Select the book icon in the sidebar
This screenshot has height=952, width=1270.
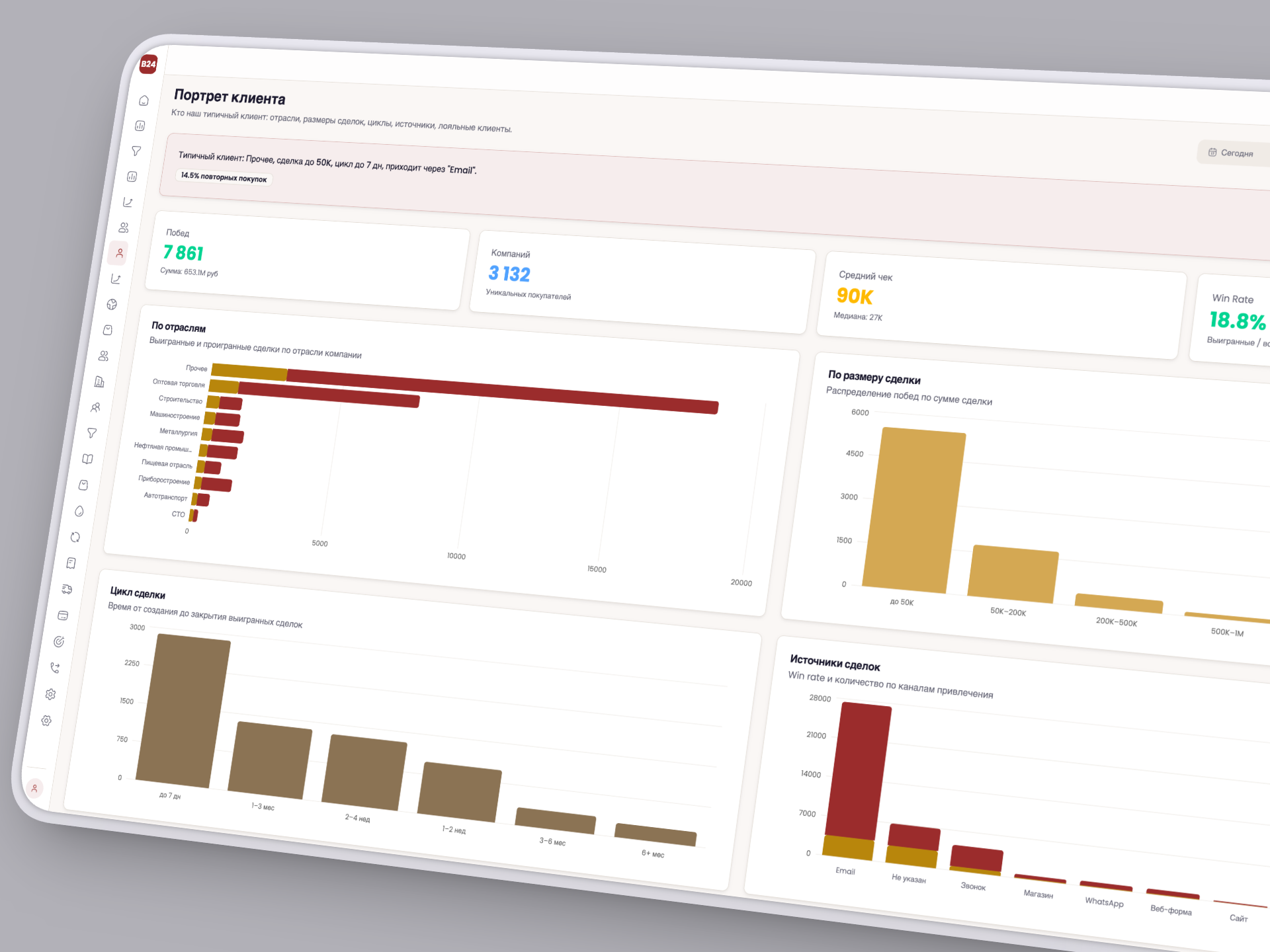pyautogui.click(x=88, y=459)
